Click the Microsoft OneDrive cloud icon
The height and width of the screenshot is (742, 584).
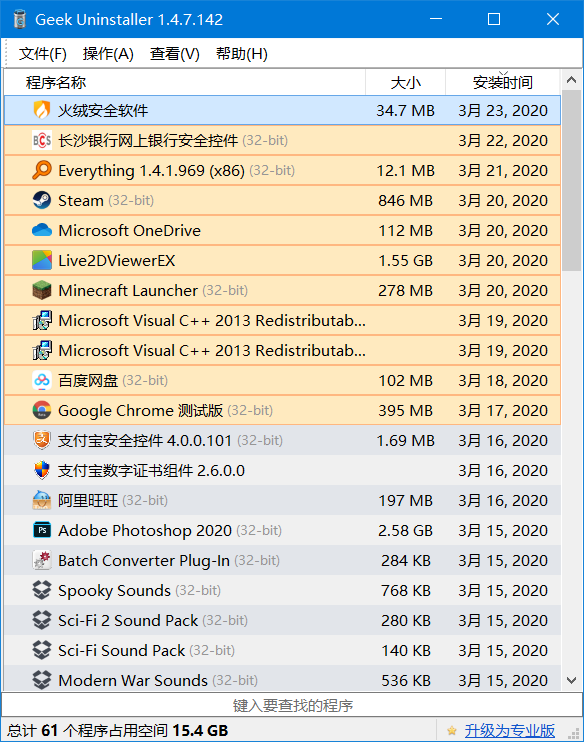(42, 230)
